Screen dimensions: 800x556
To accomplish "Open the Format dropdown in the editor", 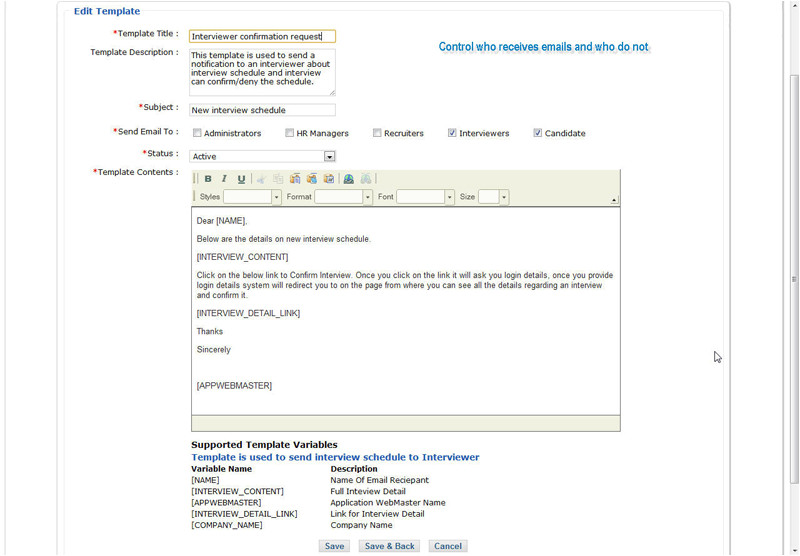I will coord(367,197).
